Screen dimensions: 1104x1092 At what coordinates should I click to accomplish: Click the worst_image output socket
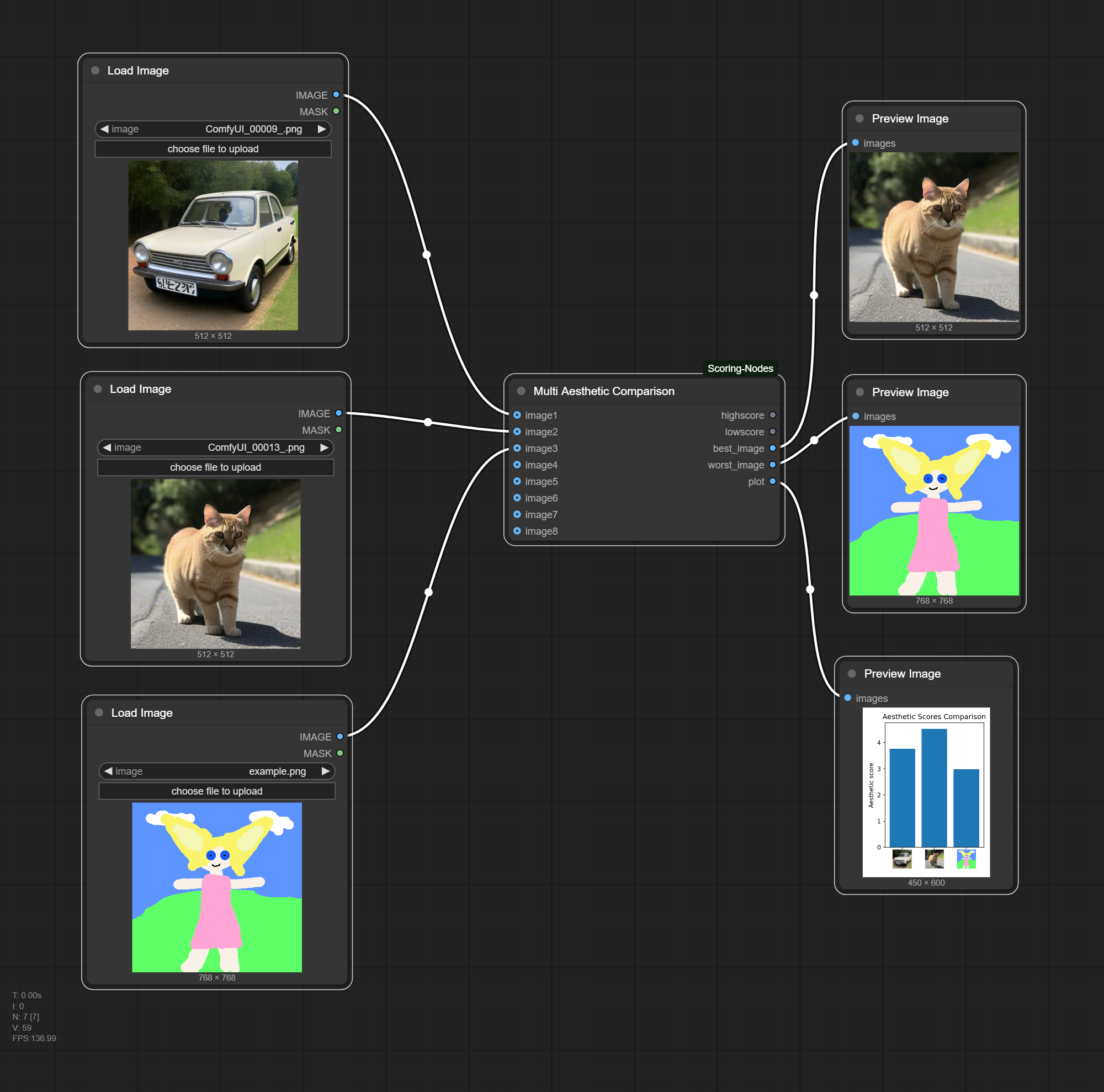(x=773, y=465)
